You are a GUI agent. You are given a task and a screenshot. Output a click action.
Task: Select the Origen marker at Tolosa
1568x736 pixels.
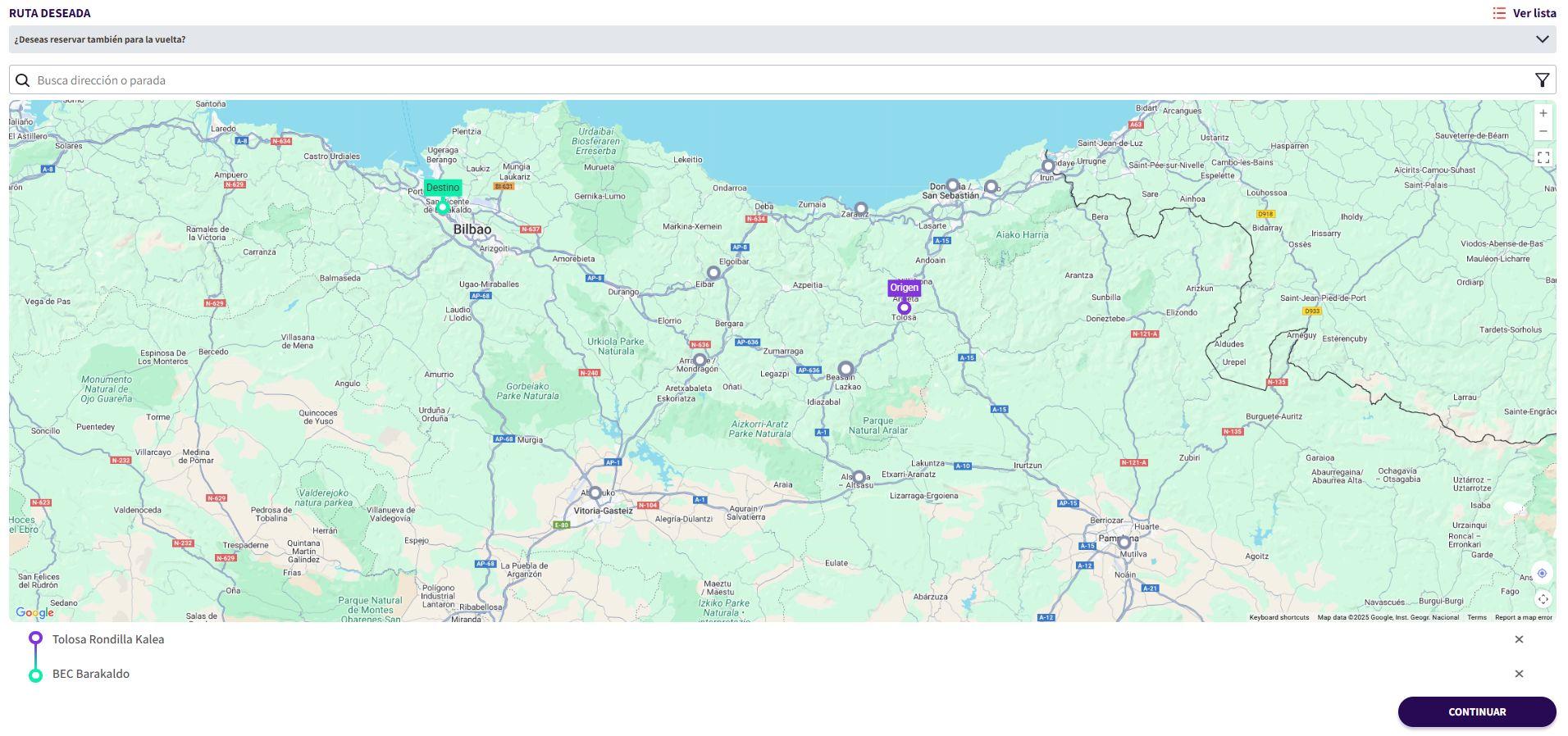904,308
